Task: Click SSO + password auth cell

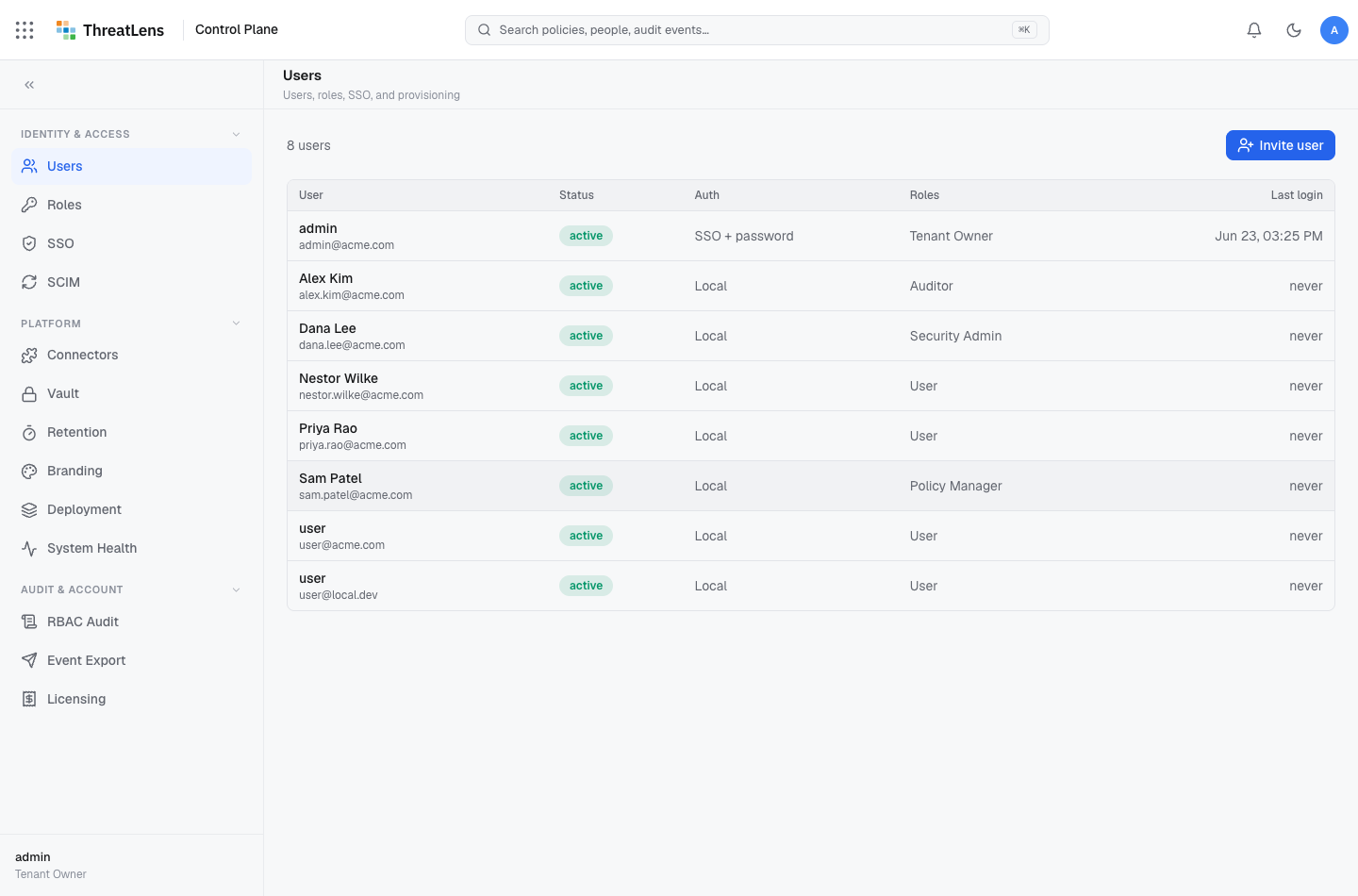Action: point(744,236)
